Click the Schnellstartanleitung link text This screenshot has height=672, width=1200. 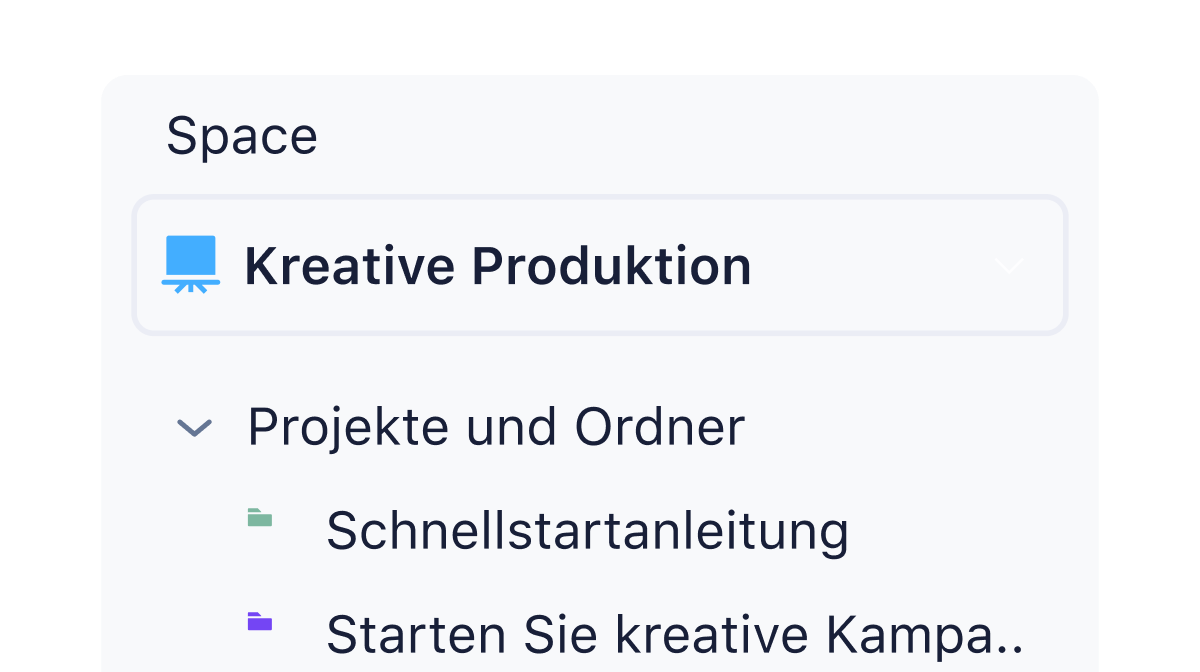coord(588,530)
